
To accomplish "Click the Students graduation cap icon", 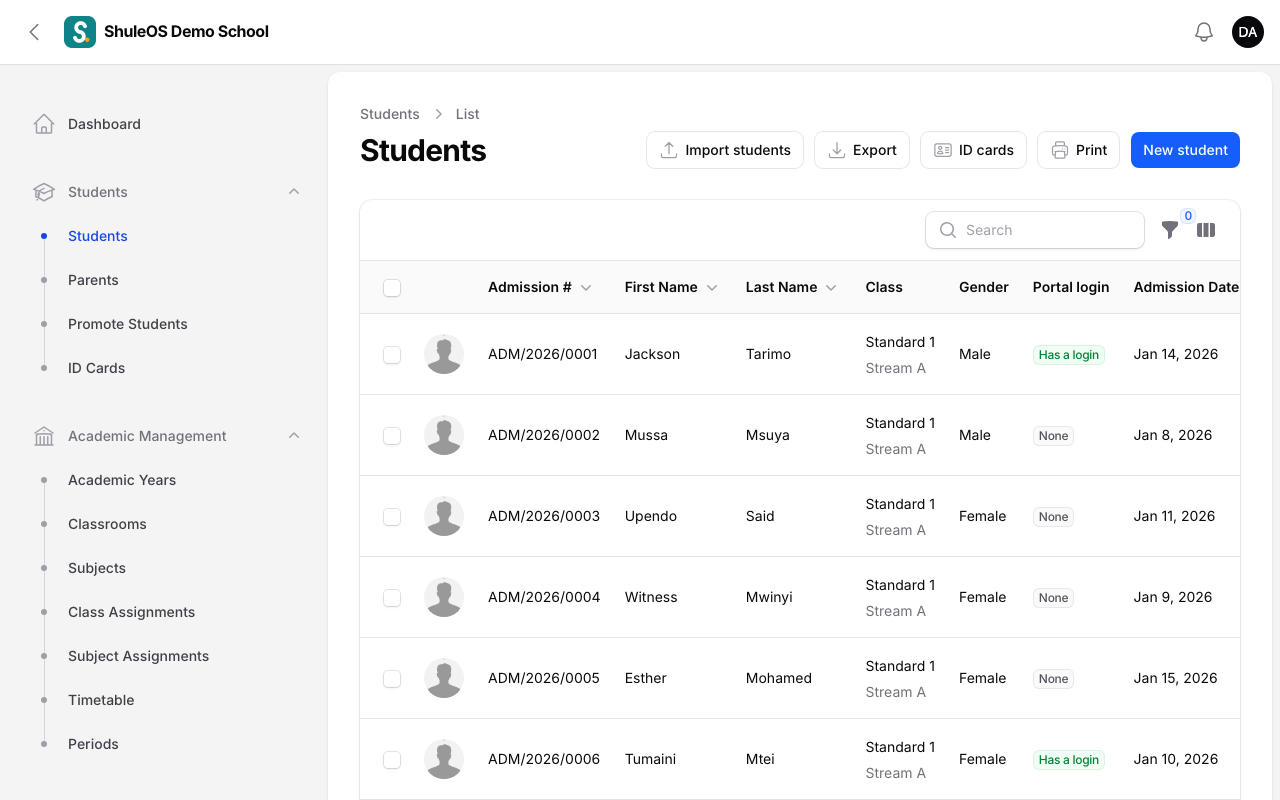I will pyautogui.click(x=44, y=192).
